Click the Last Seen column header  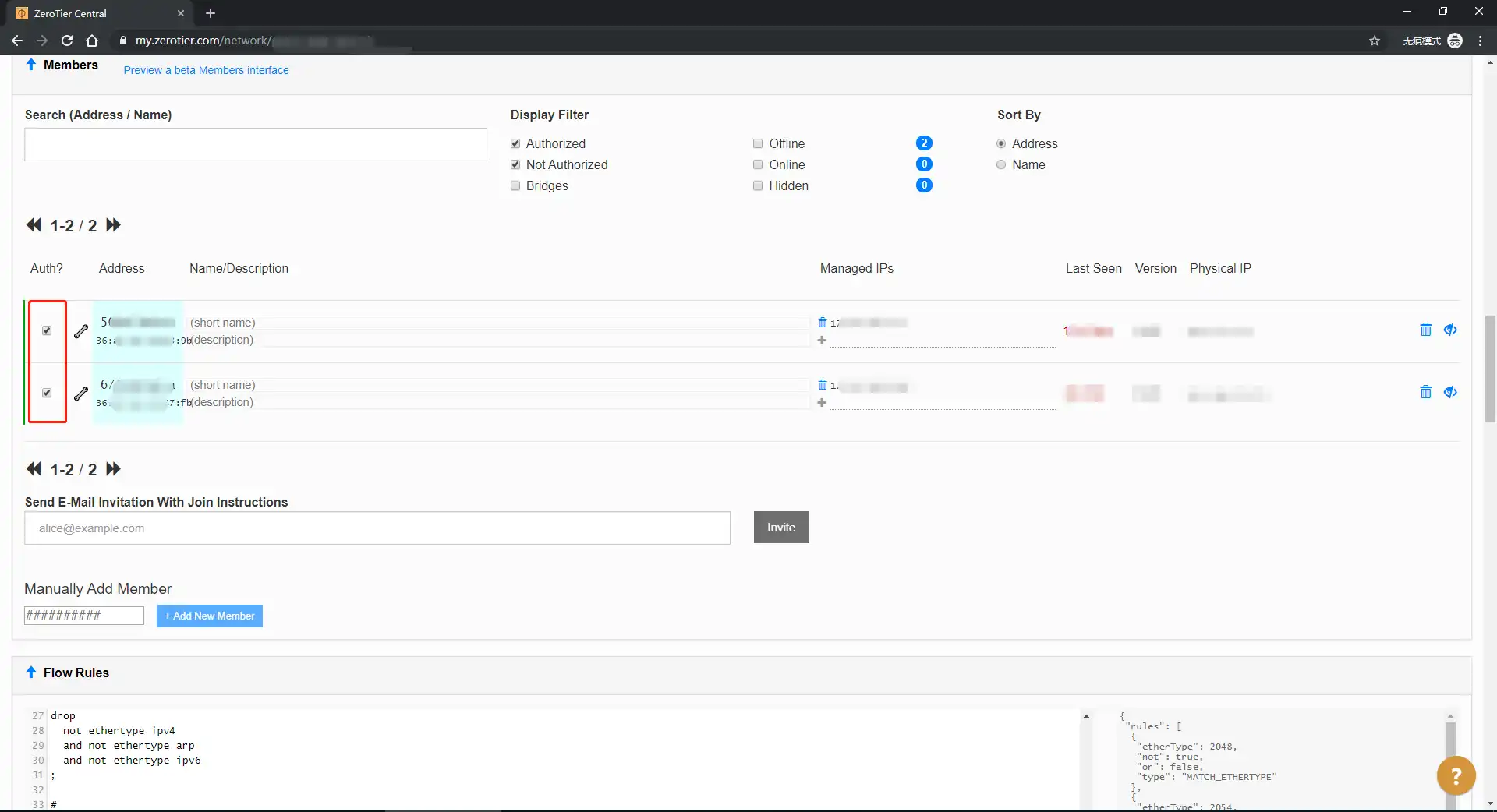pos(1093,268)
